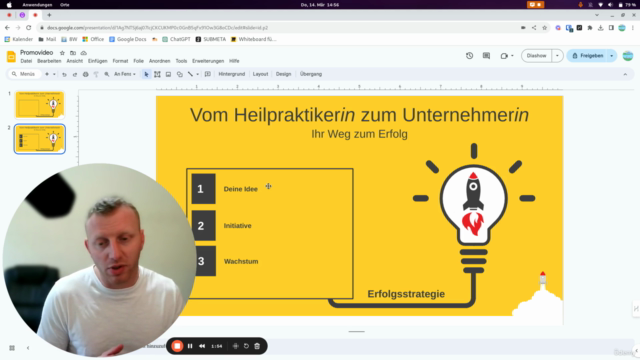Image resolution: width=640 pixels, height=360 pixels.
Task: Open the comments history icon
Action: tap(486, 56)
